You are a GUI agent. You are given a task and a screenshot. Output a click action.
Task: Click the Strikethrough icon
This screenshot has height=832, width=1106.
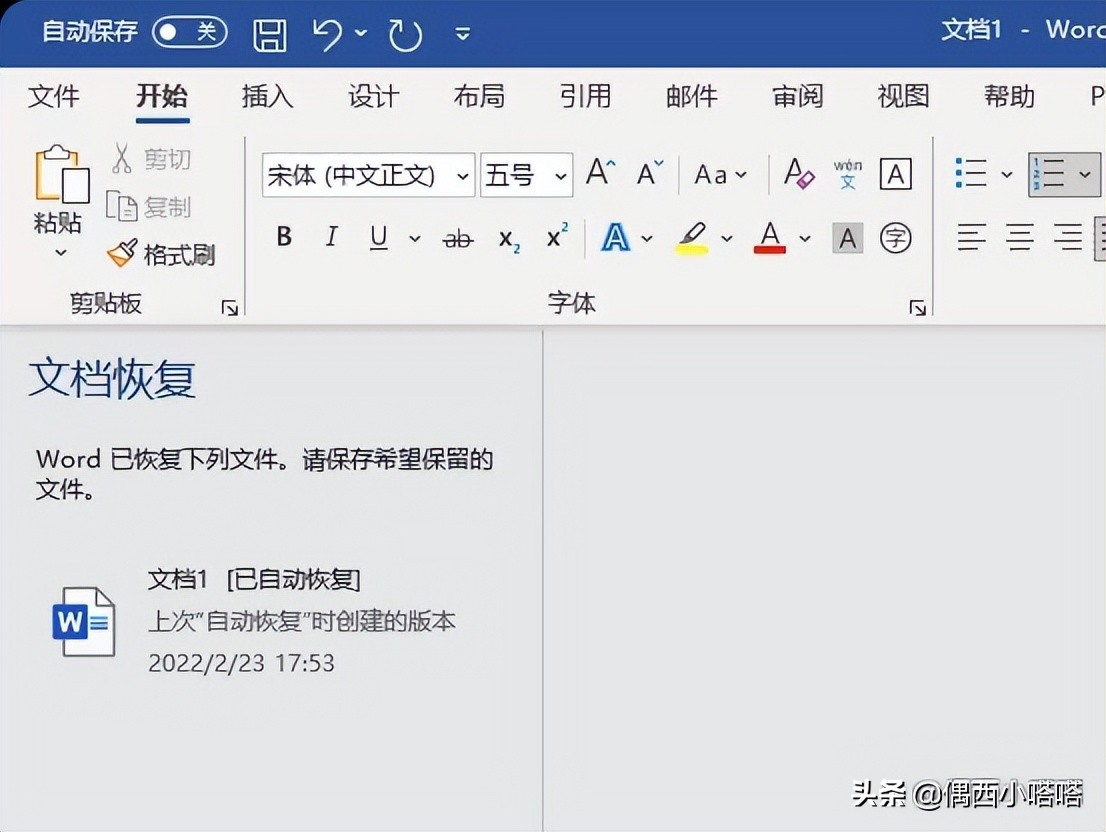(x=458, y=238)
